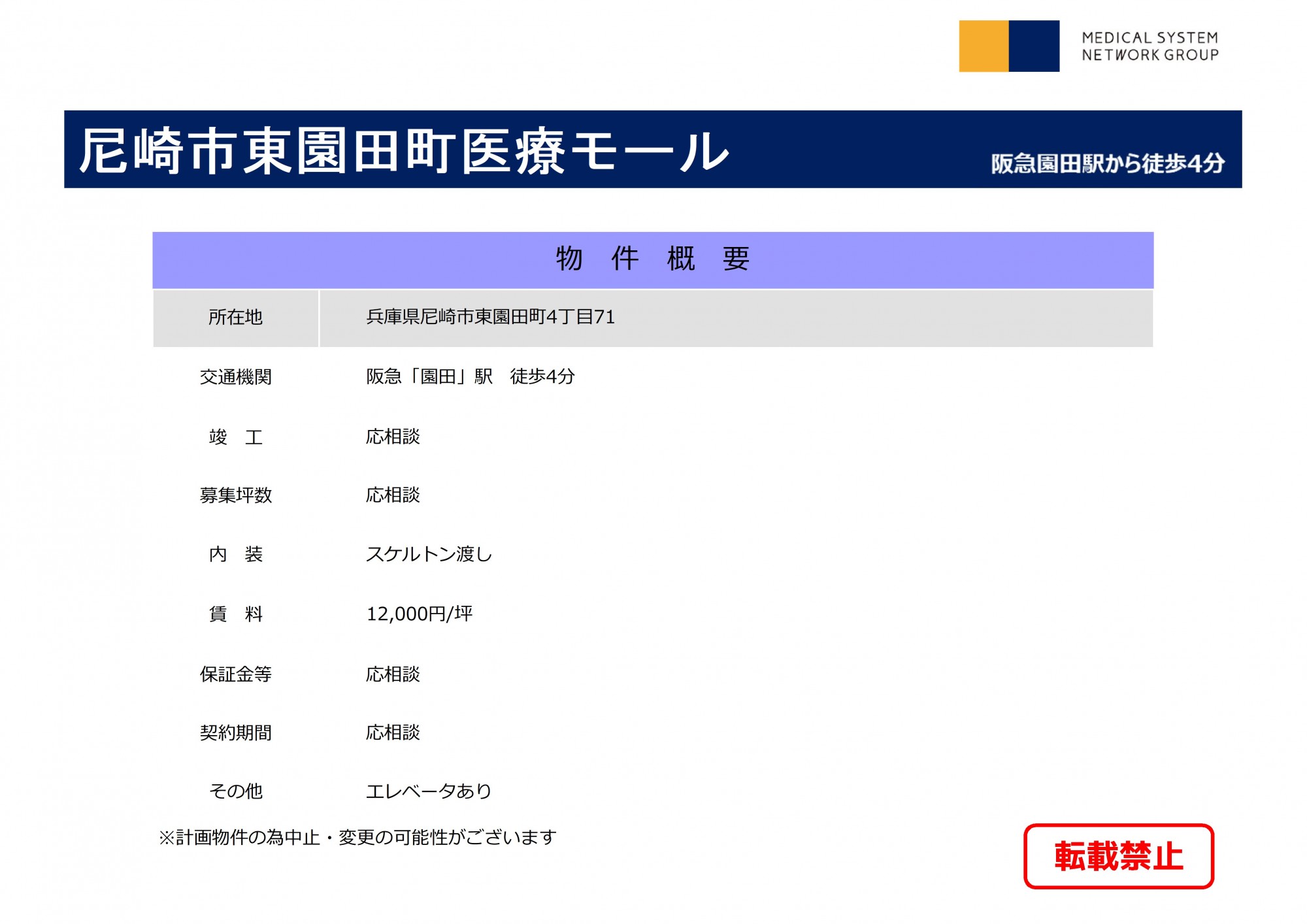Click the 契約期間 label
Screen dimensions: 1307x924
[x=236, y=733]
